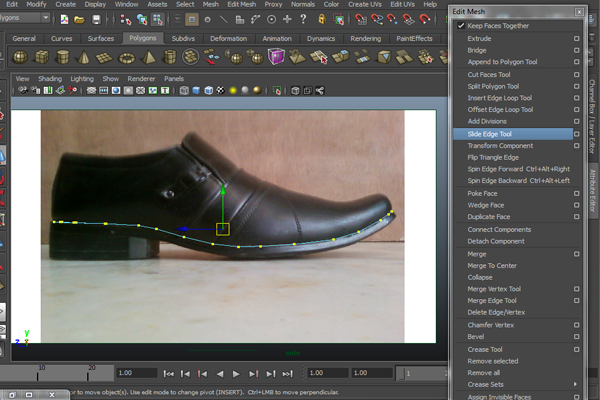Create a polygon pipe from the shelf
This screenshot has height=400, width=600.
tap(170, 57)
